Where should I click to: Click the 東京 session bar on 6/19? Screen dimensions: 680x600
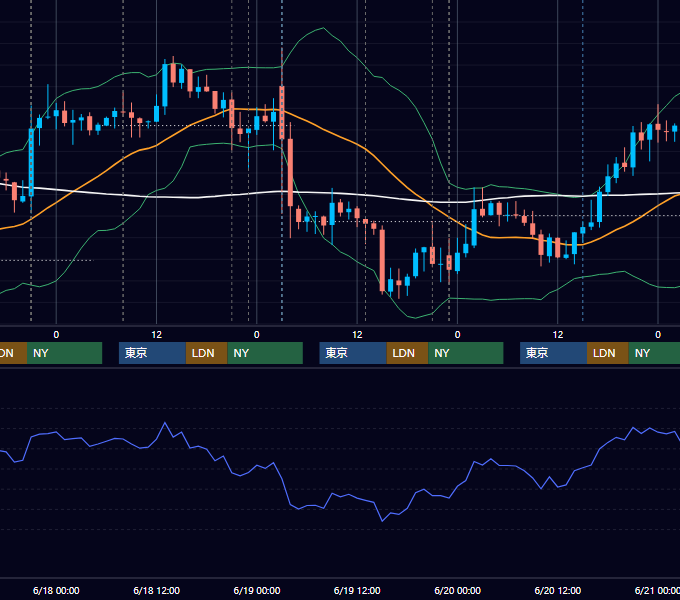pyautogui.click(x=353, y=353)
